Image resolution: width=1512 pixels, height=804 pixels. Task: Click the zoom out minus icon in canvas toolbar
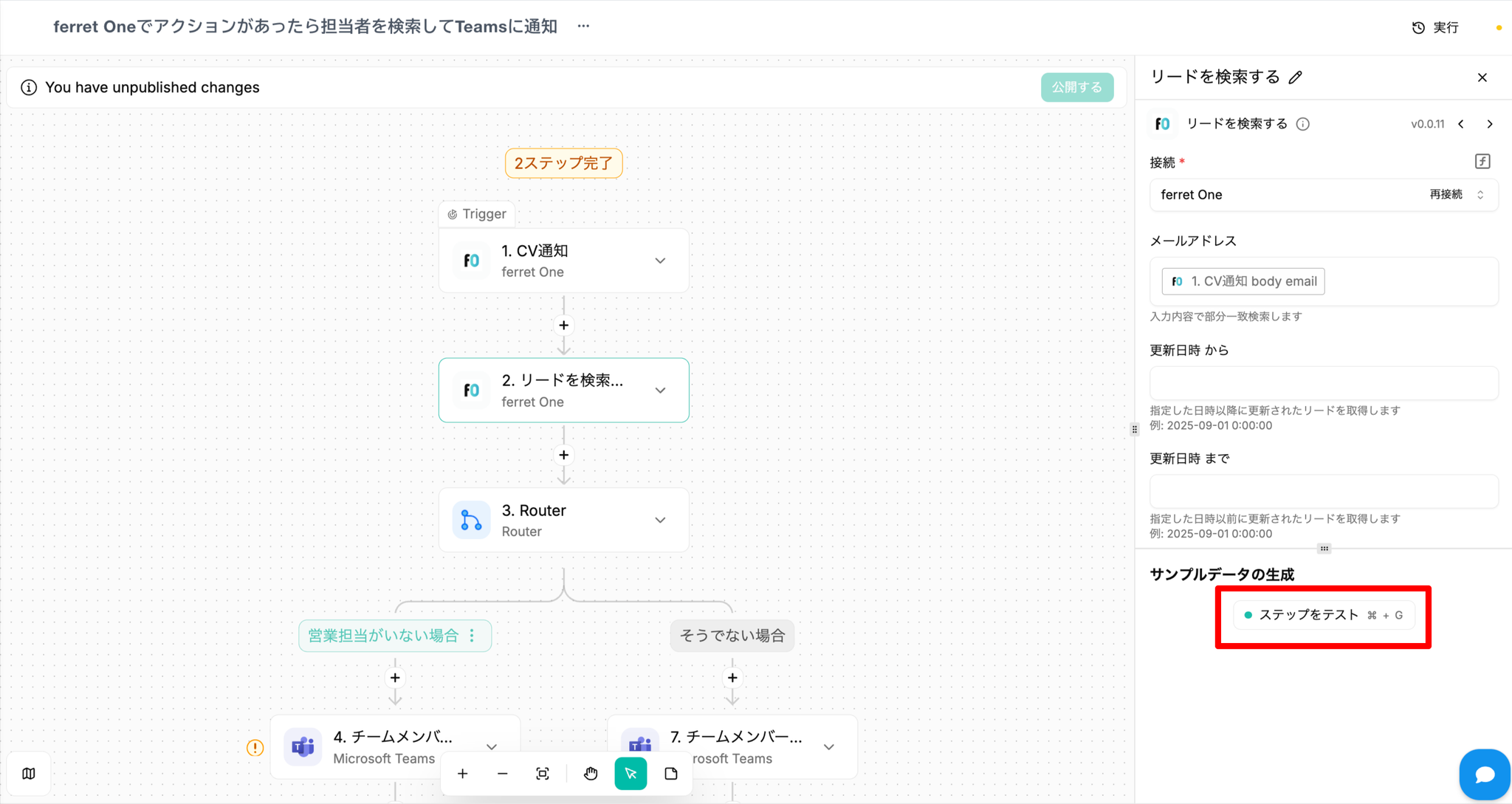tap(503, 774)
